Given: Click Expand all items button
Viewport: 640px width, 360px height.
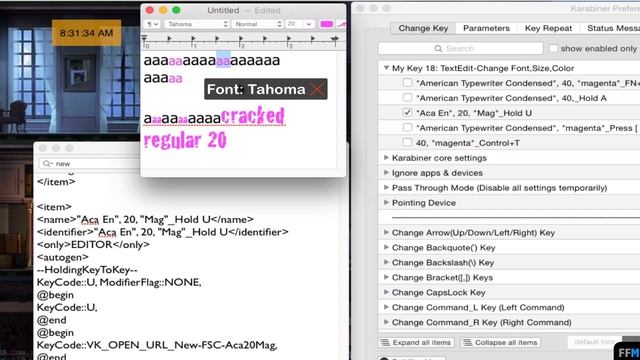Looking at the screenshot, I should click(x=416, y=342).
